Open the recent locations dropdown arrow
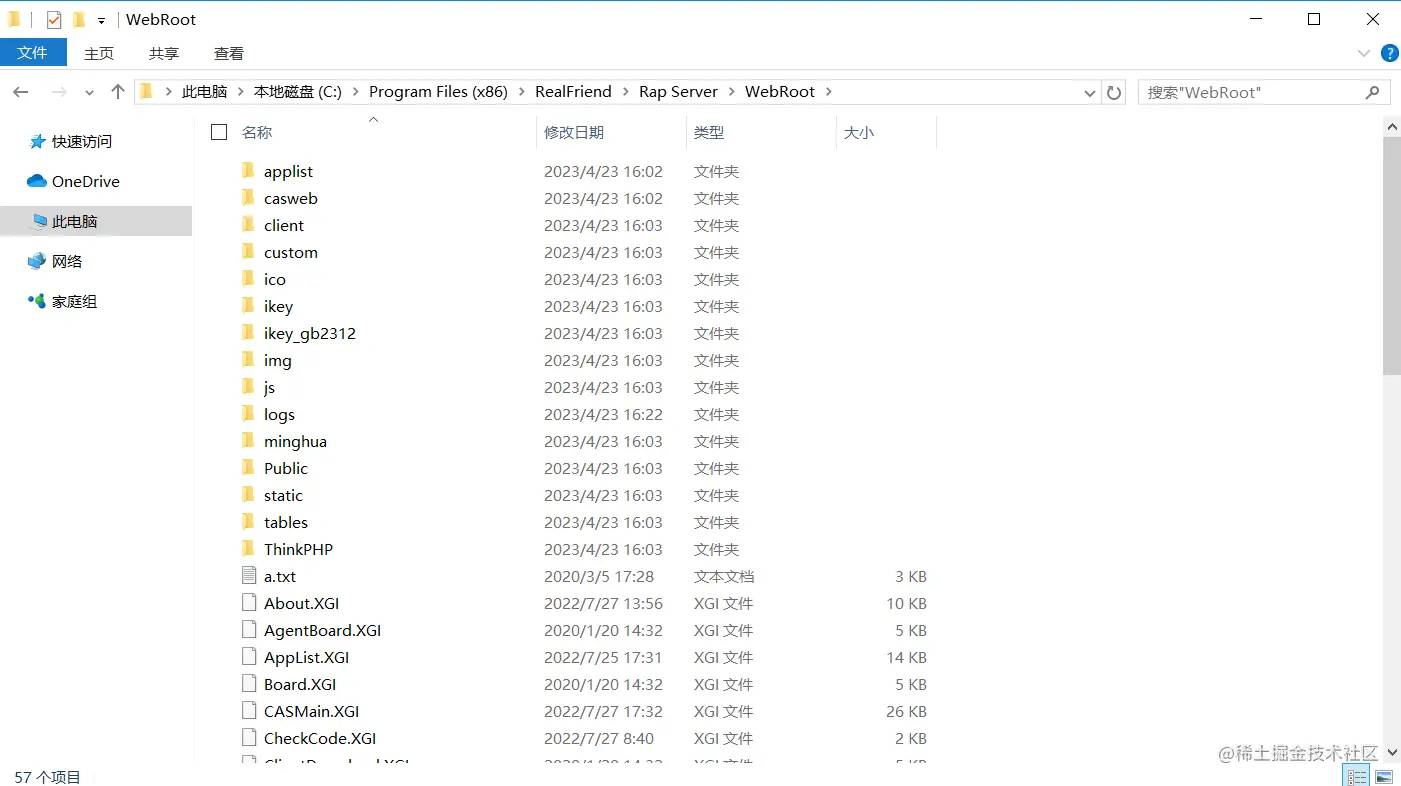The height and width of the screenshot is (786, 1401). coord(89,93)
